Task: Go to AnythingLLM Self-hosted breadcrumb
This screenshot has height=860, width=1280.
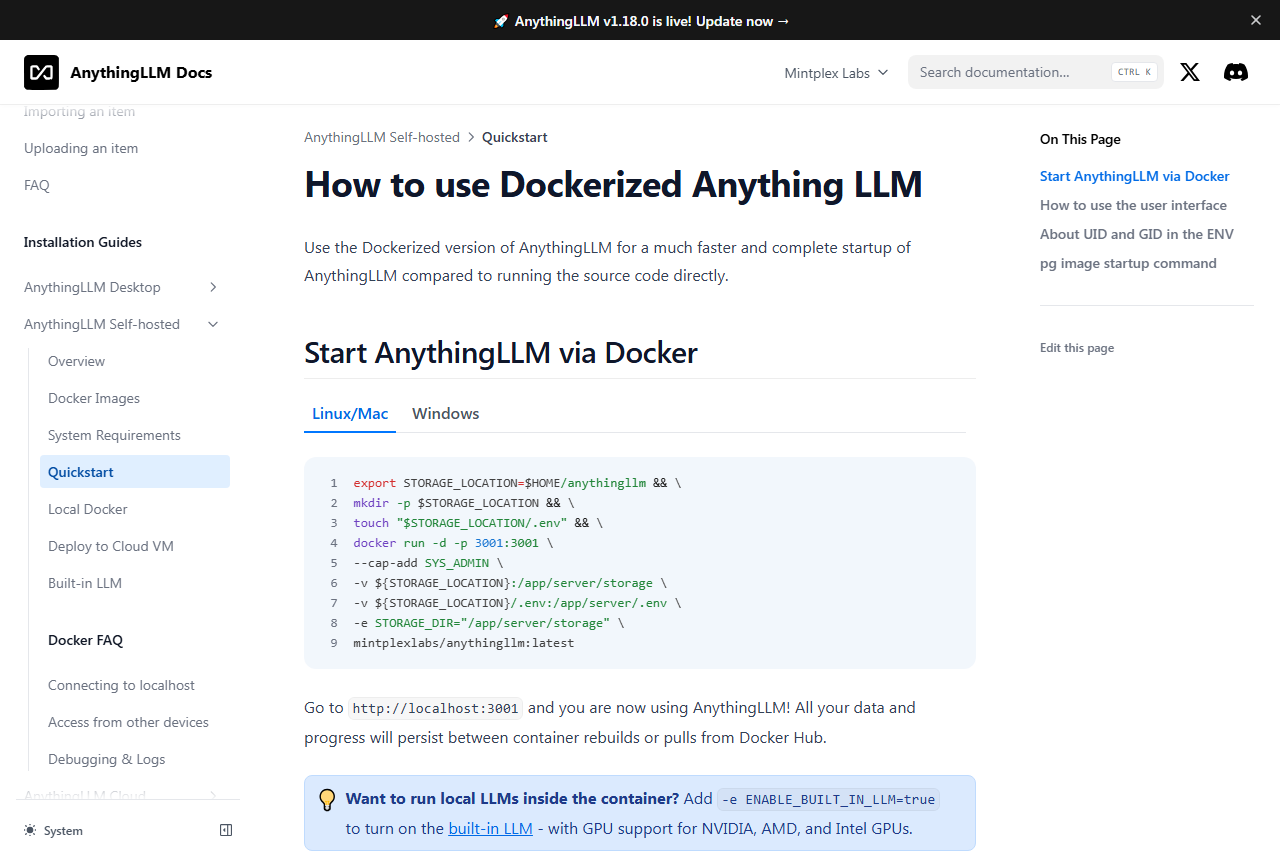Action: 382,138
